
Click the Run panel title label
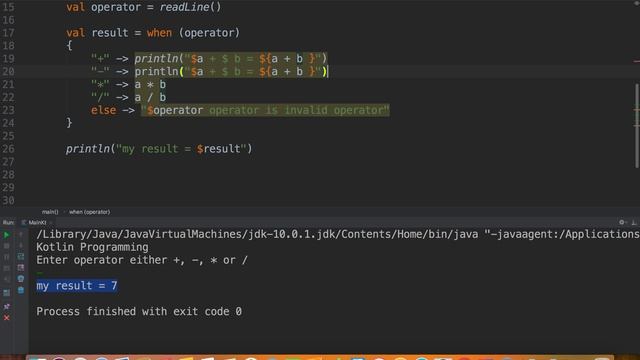pyautogui.click(x=8, y=222)
